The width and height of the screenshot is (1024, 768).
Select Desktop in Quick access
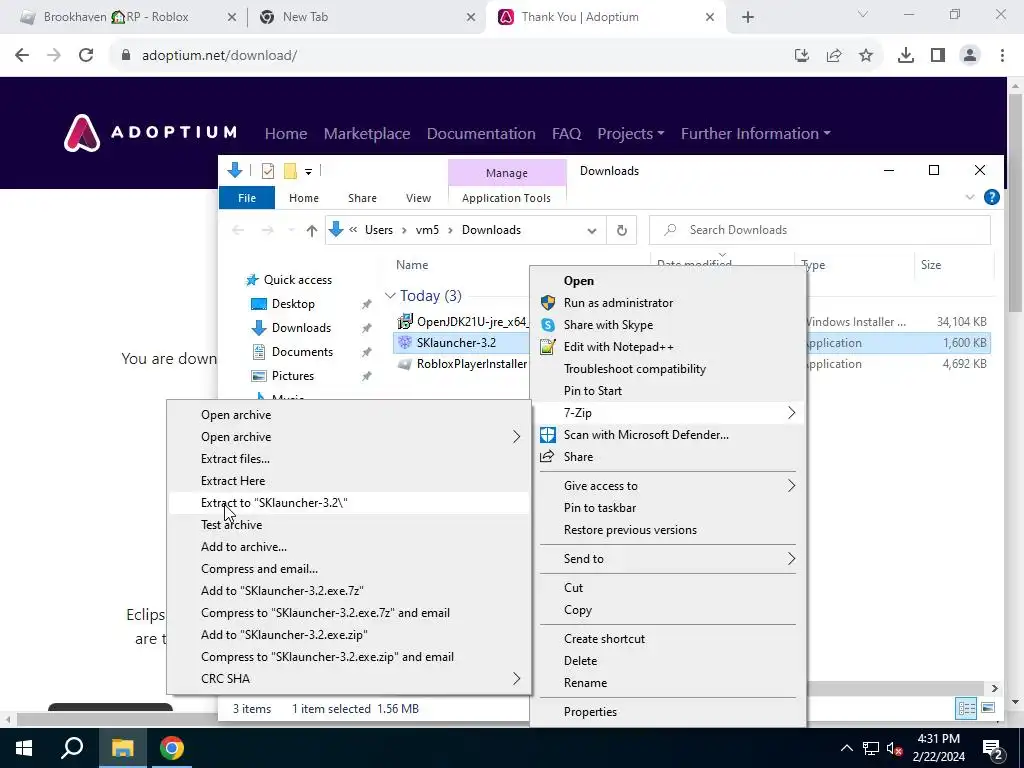(x=293, y=304)
